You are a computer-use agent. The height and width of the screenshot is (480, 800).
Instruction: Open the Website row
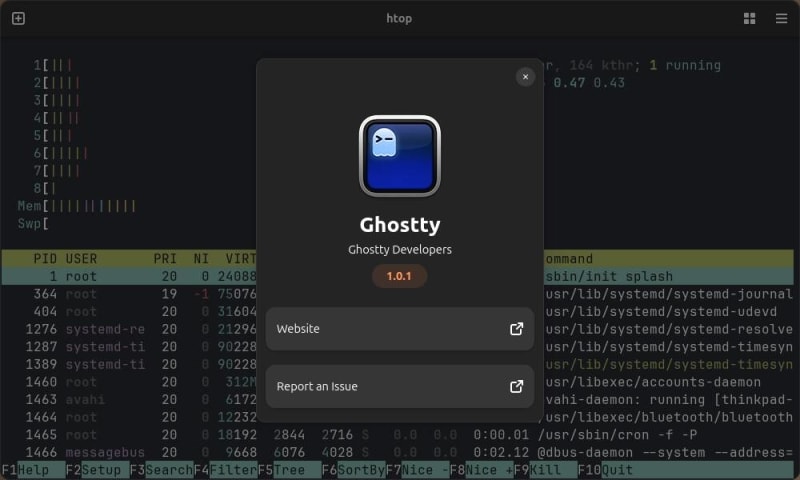pos(399,329)
